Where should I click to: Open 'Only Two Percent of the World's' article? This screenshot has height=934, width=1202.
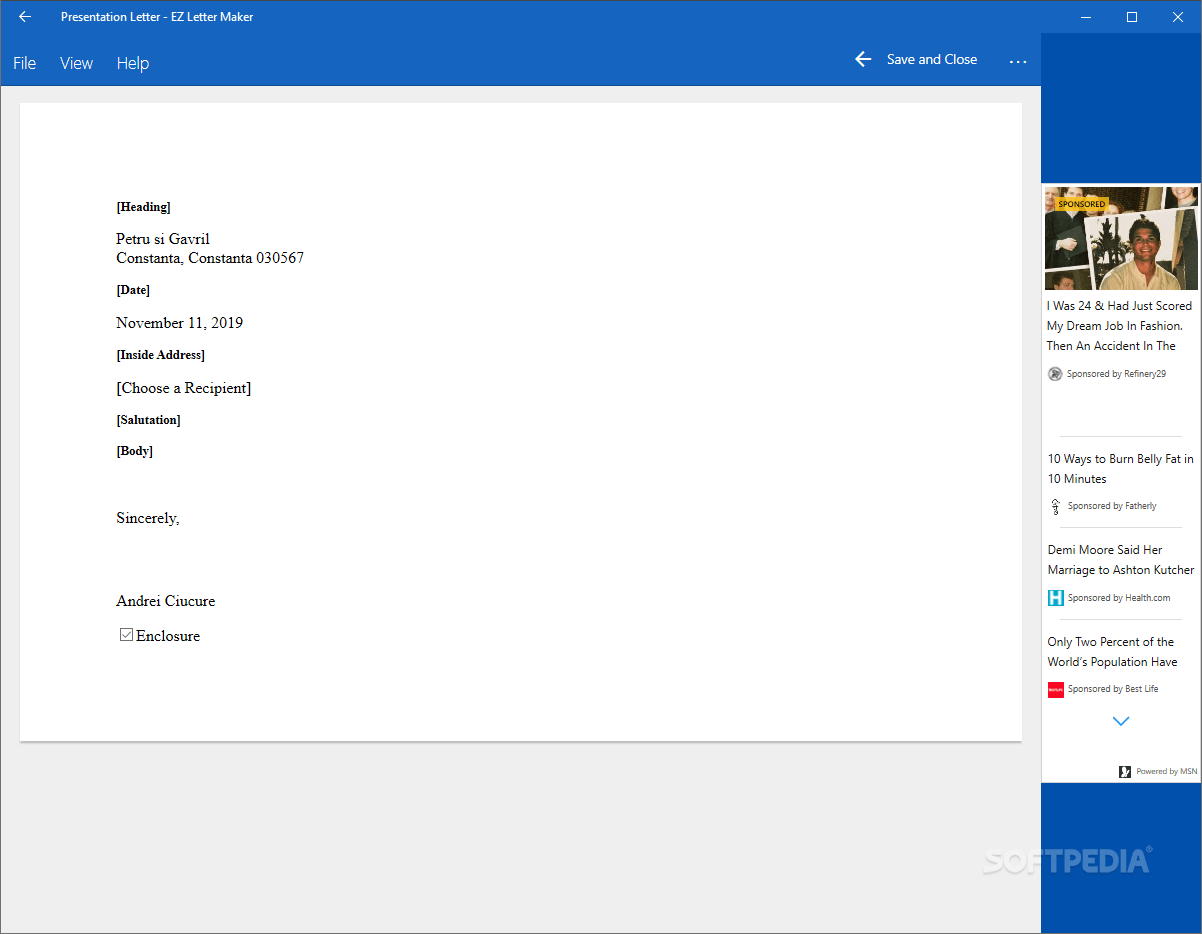(x=1112, y=652)
